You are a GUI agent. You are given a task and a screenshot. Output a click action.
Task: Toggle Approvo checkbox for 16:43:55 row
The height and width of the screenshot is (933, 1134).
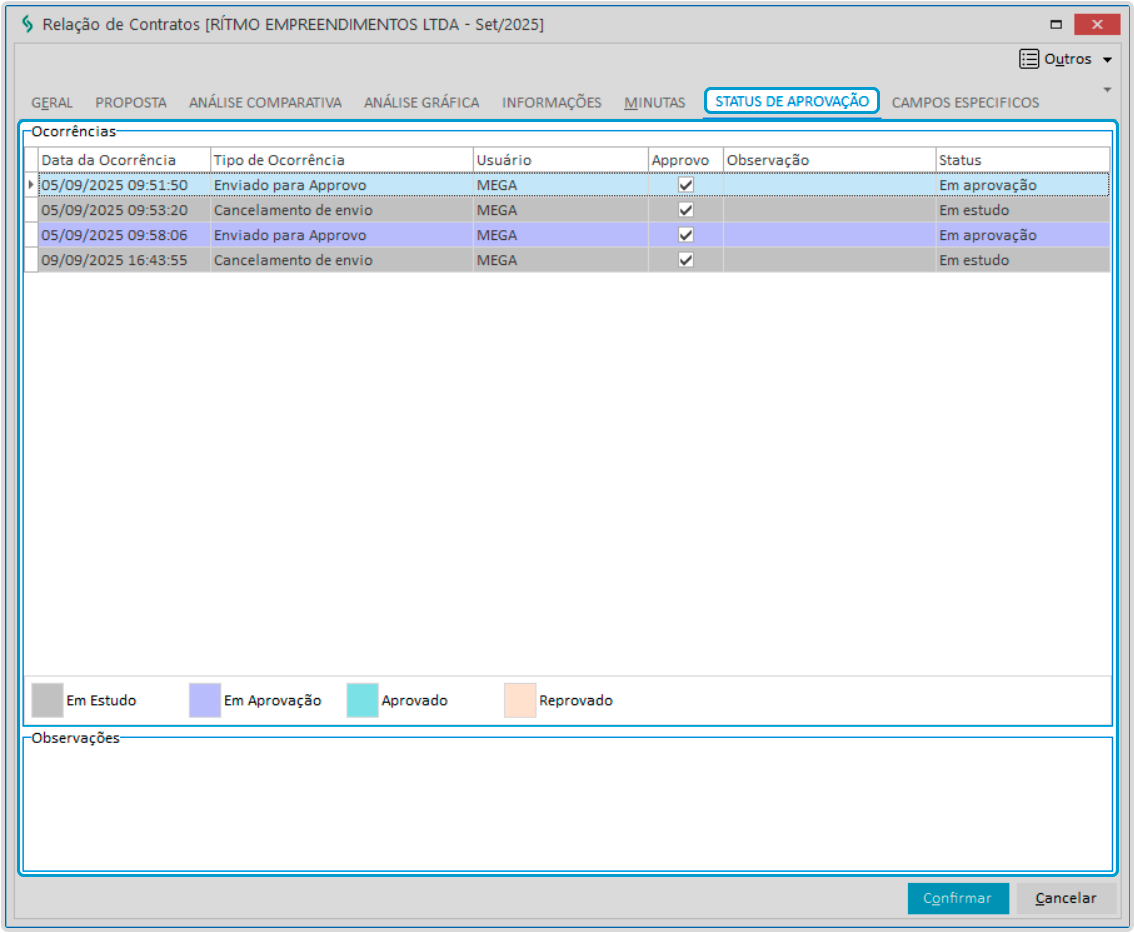[686, 260]
